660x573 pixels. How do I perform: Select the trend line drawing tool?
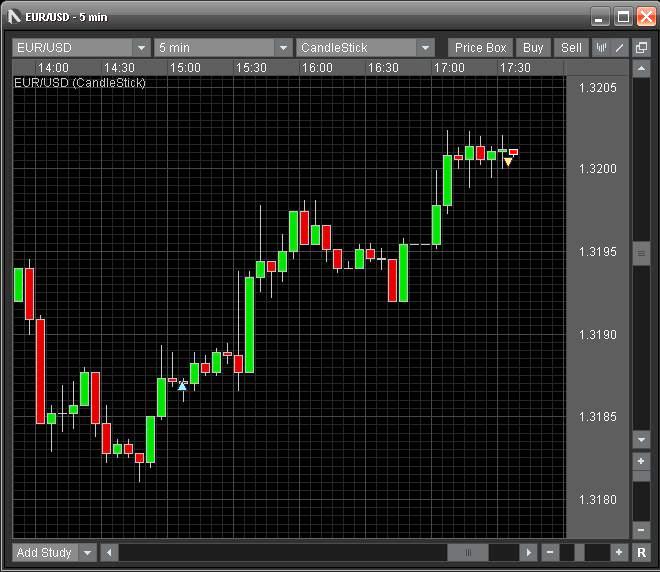point(619,47)
